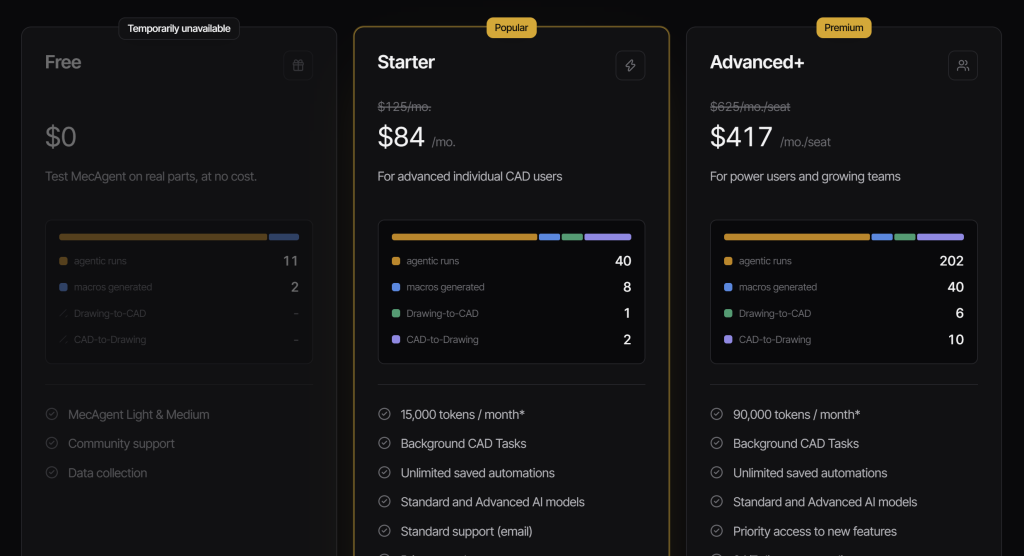Click the agentic runs value 202
1024x556 pixels.
tap(952, 261)
